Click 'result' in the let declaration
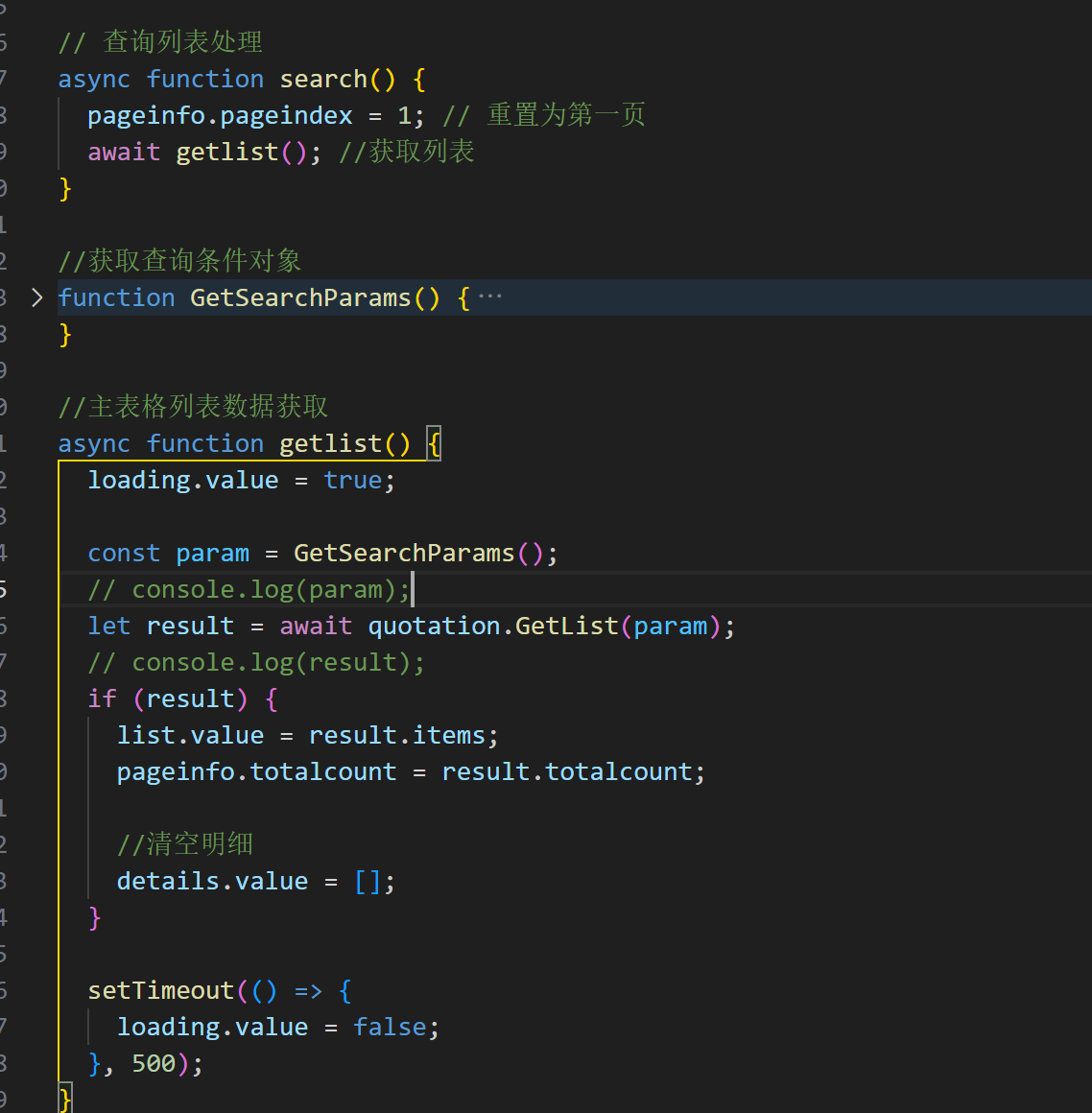The width and height of the screenshot is (1092, 1113). tap(190, 626)
